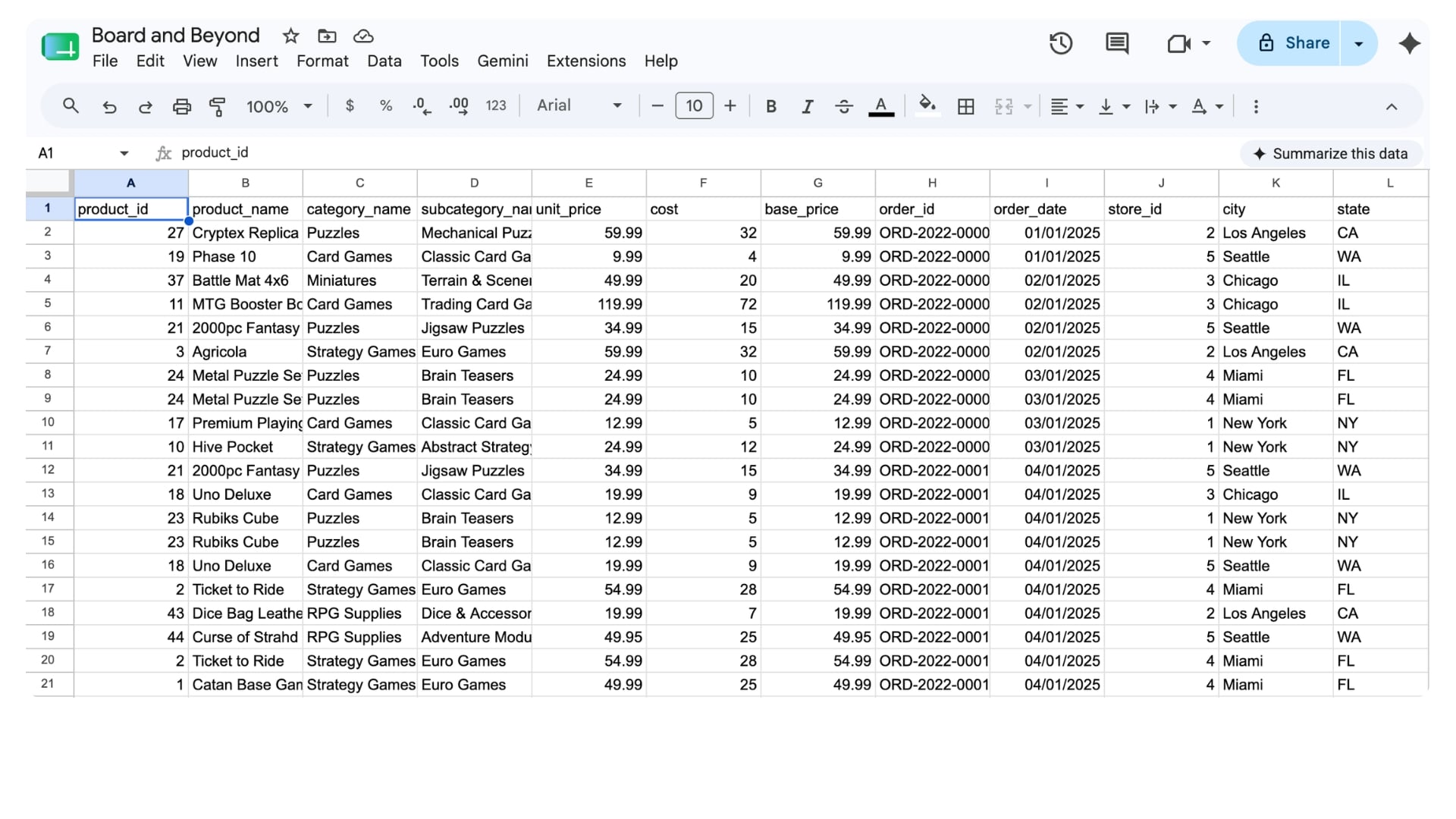Image resolution: width=1456 pixels, height=819 pixels.
Task: Click Summarize this data button
Action: pyautogui.click(x=1331, y=154)
